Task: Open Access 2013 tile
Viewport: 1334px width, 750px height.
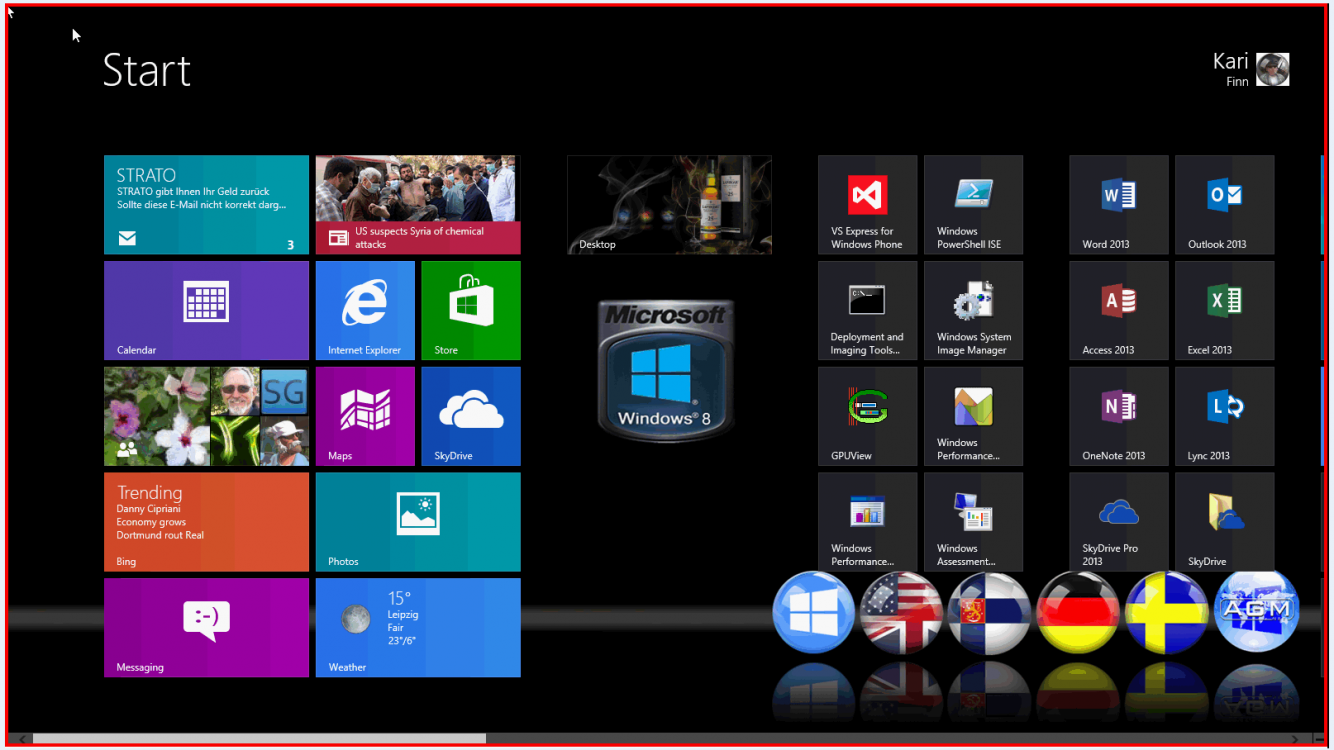Action: [x=1118, y=310]
